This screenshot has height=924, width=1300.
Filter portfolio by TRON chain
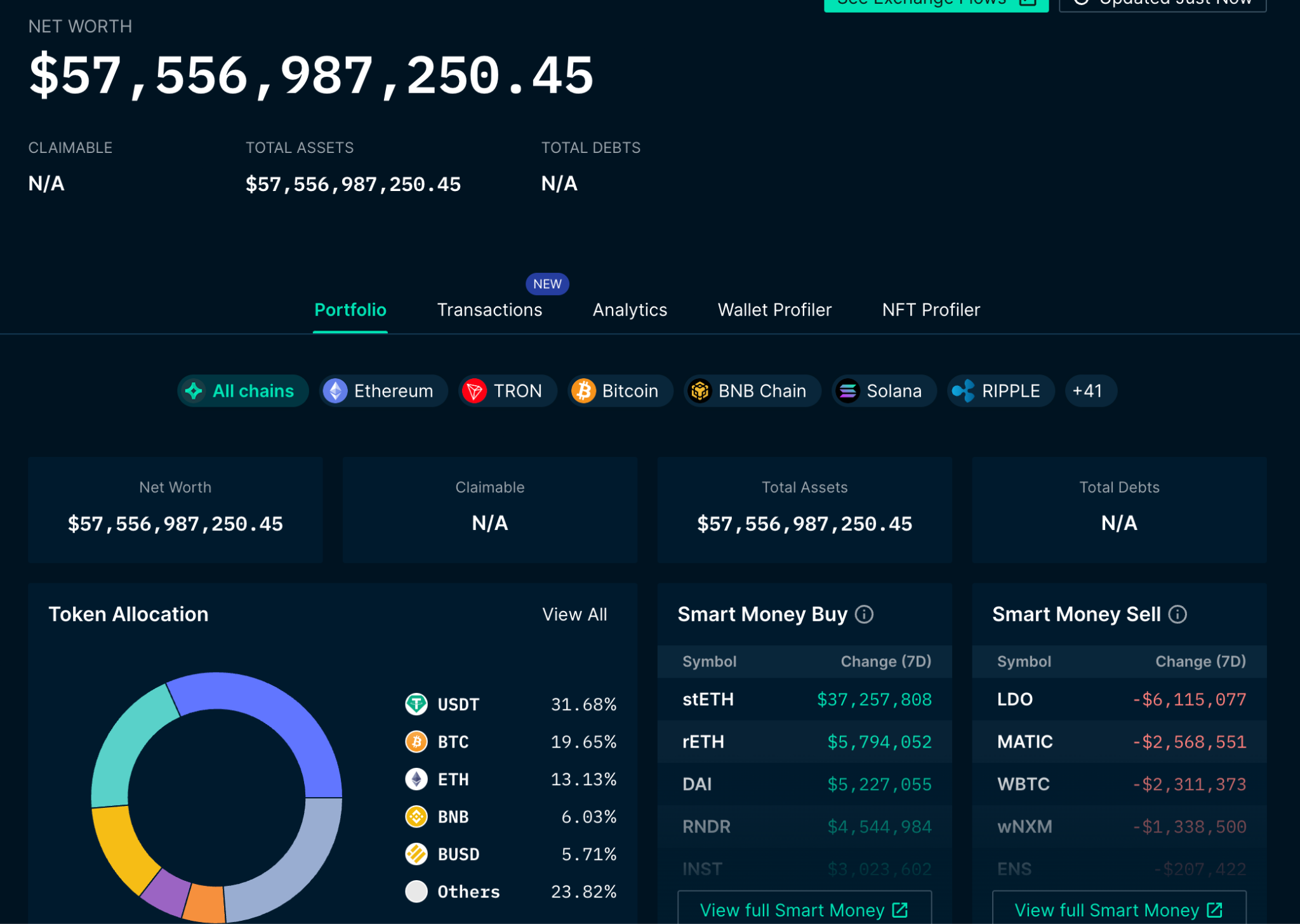click(x=507, y=391)
